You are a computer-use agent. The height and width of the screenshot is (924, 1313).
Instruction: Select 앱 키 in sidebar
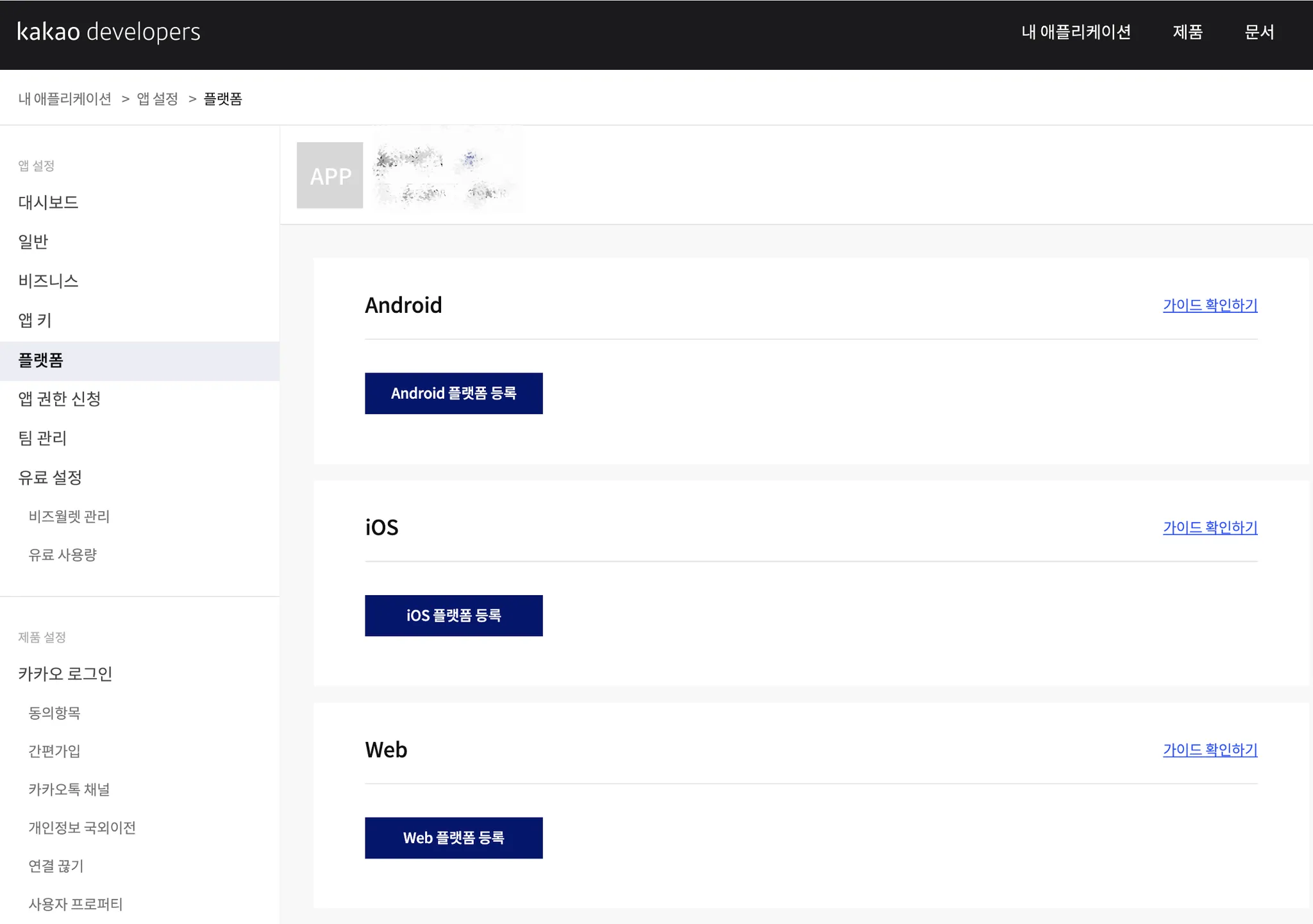[35, 320]
